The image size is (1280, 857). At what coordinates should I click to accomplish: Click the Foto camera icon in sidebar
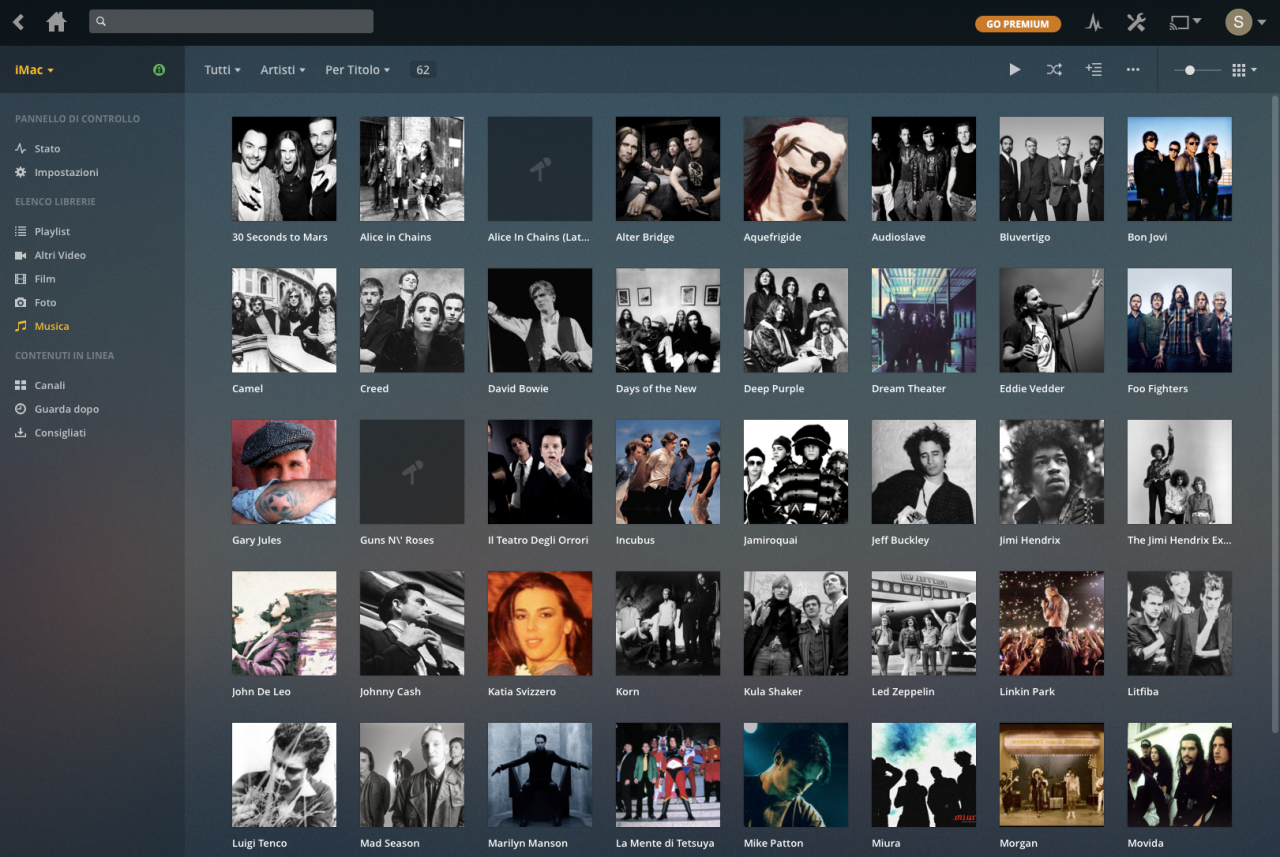[21, 302]
